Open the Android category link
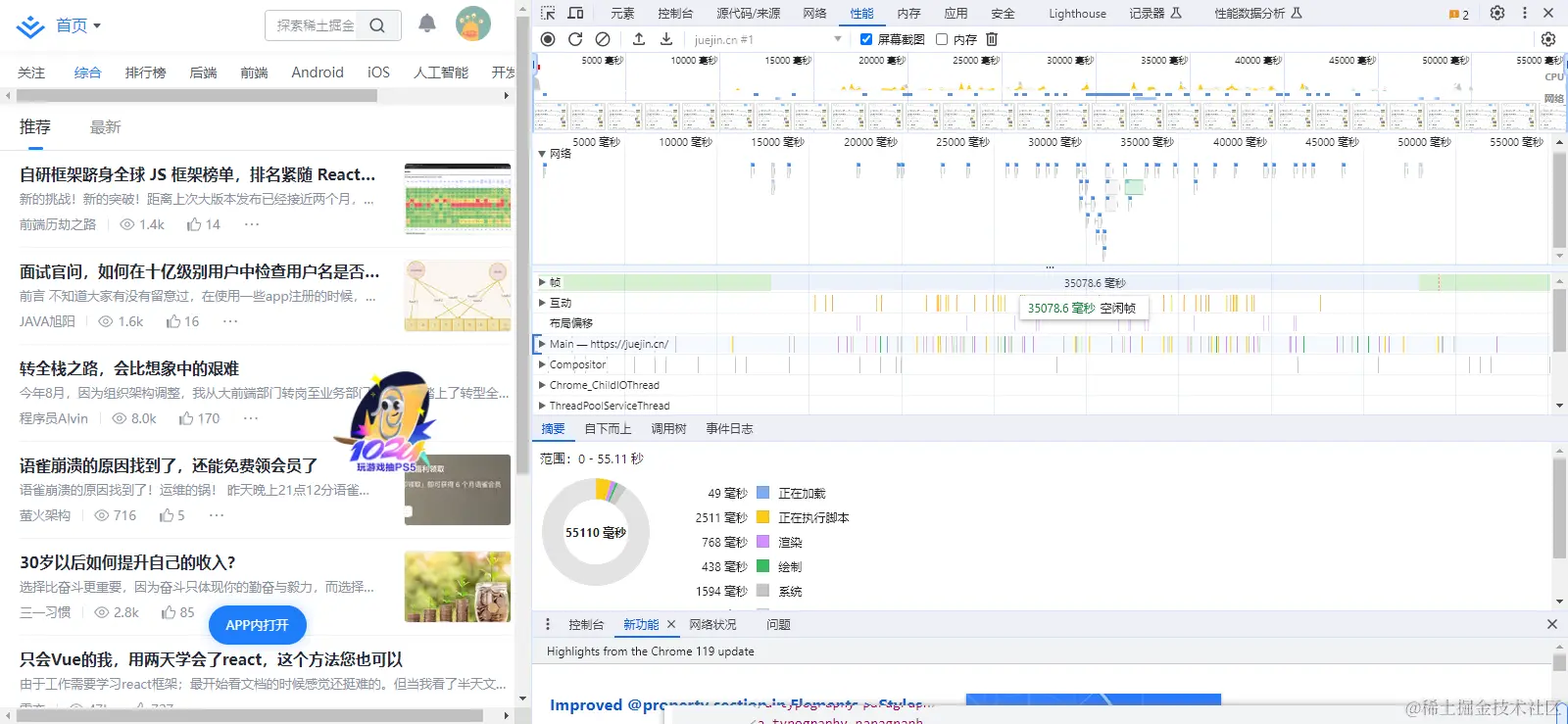Image resolution: width=1568 pixels, height=724 pixels. (x=318, y=72)
